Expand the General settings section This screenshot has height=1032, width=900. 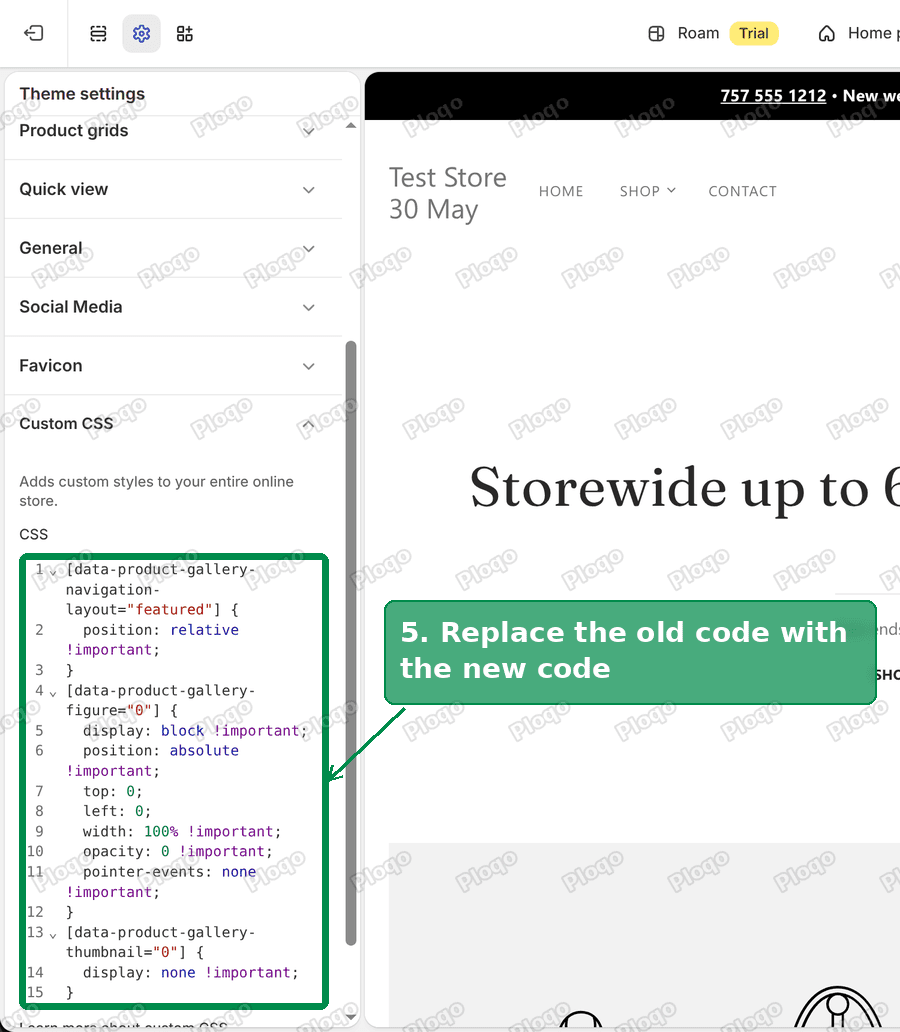[x=174, y=248]
